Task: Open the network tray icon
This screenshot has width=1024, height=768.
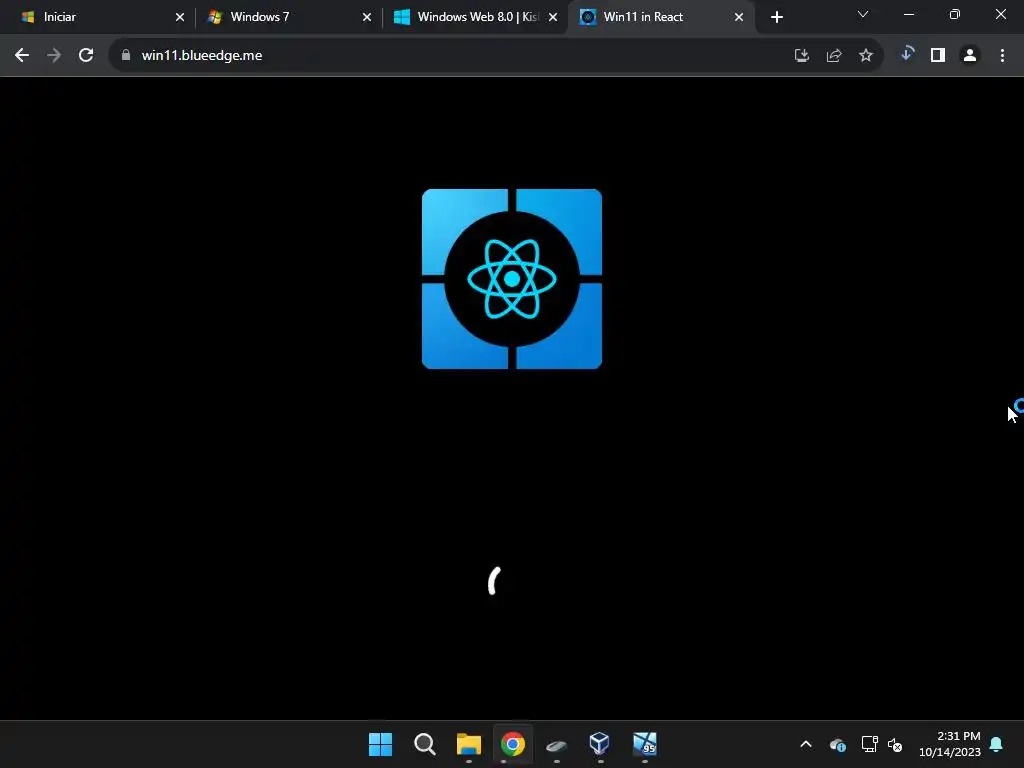Action: [x=869, y=744]
